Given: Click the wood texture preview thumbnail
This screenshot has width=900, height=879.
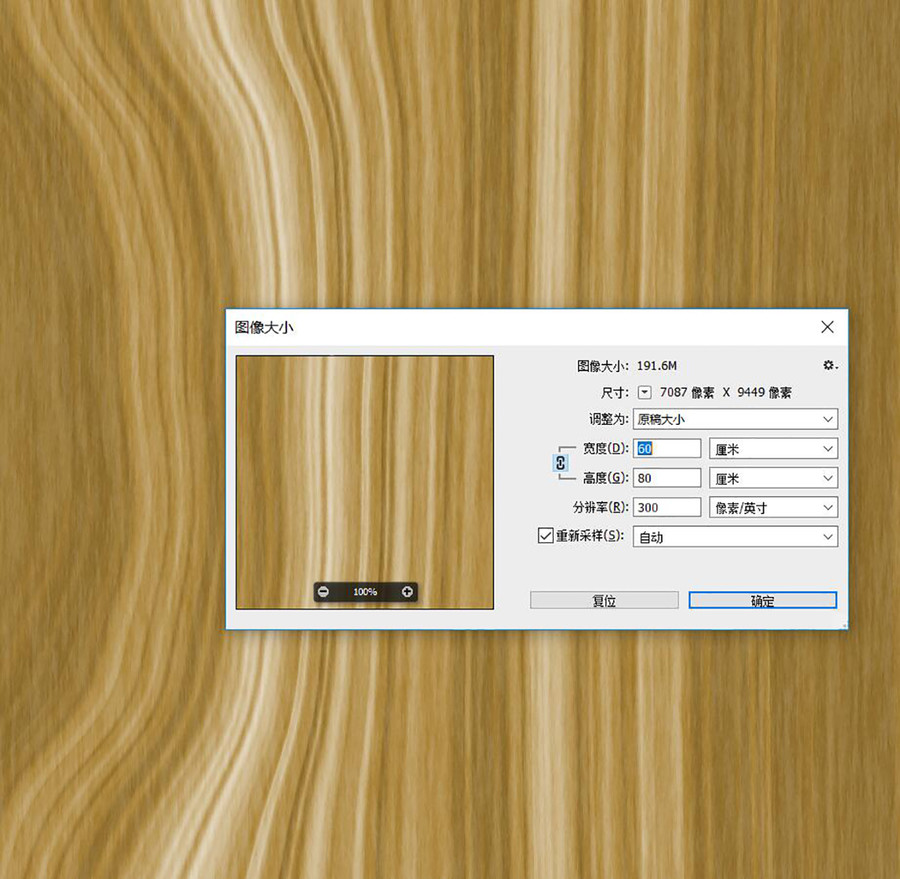Looking at the screenshot, I should [364, 482].
